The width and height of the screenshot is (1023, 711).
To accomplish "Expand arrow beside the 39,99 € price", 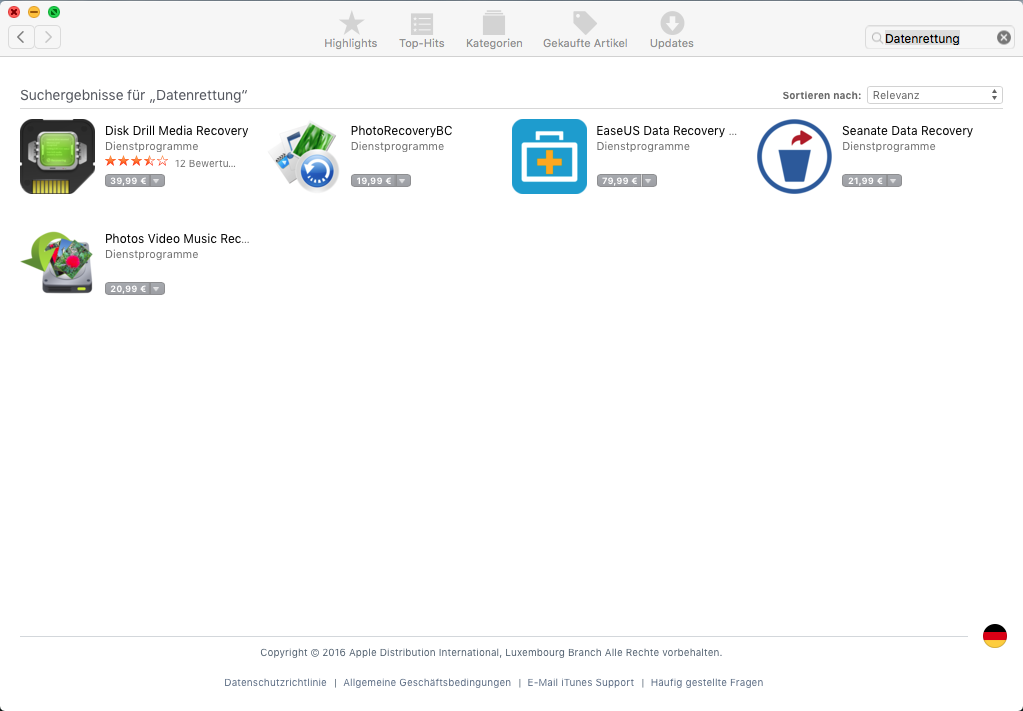I will coord(157,181).
